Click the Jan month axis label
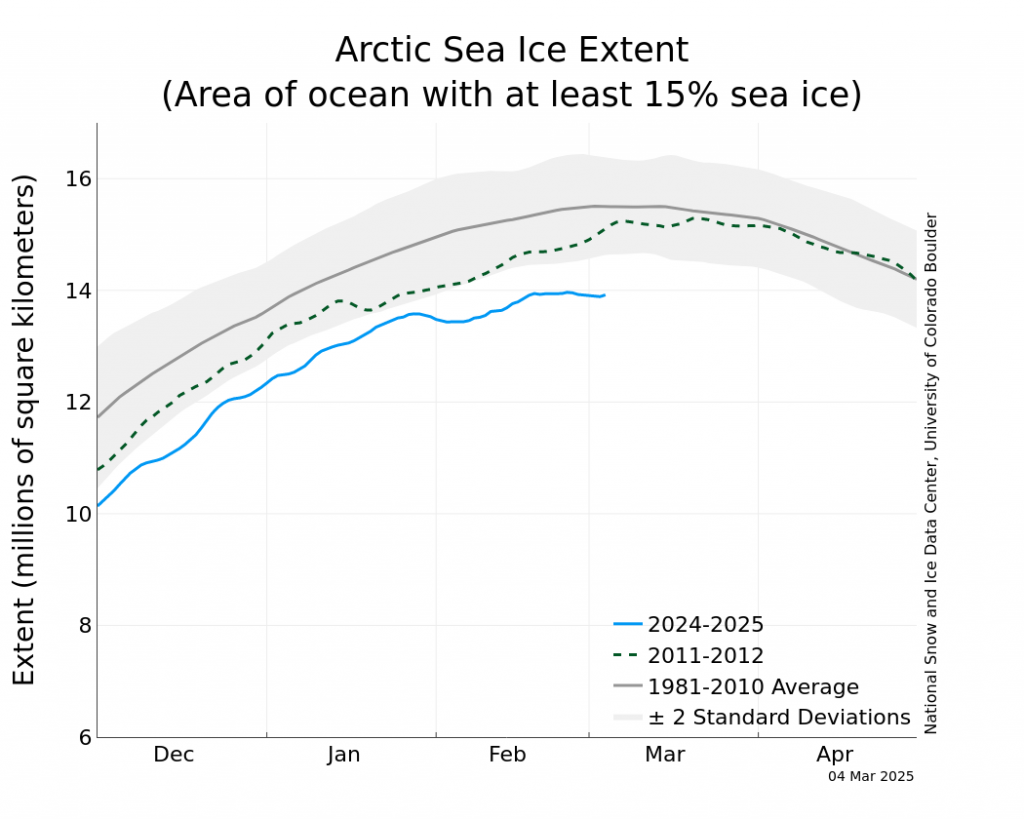 344,754
